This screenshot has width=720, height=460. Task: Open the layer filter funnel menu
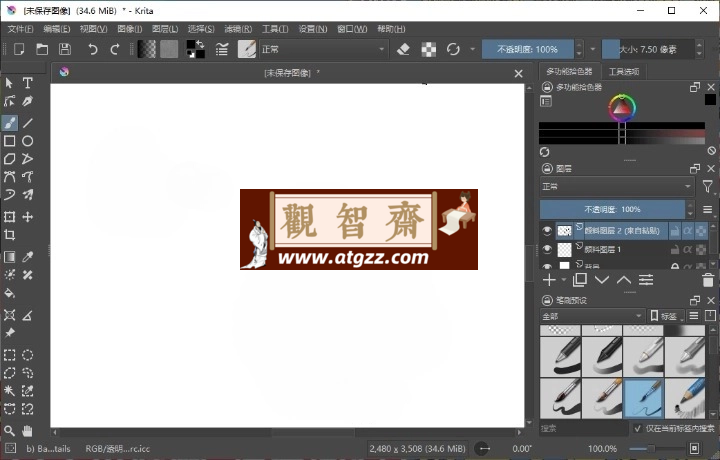point(708,186)
